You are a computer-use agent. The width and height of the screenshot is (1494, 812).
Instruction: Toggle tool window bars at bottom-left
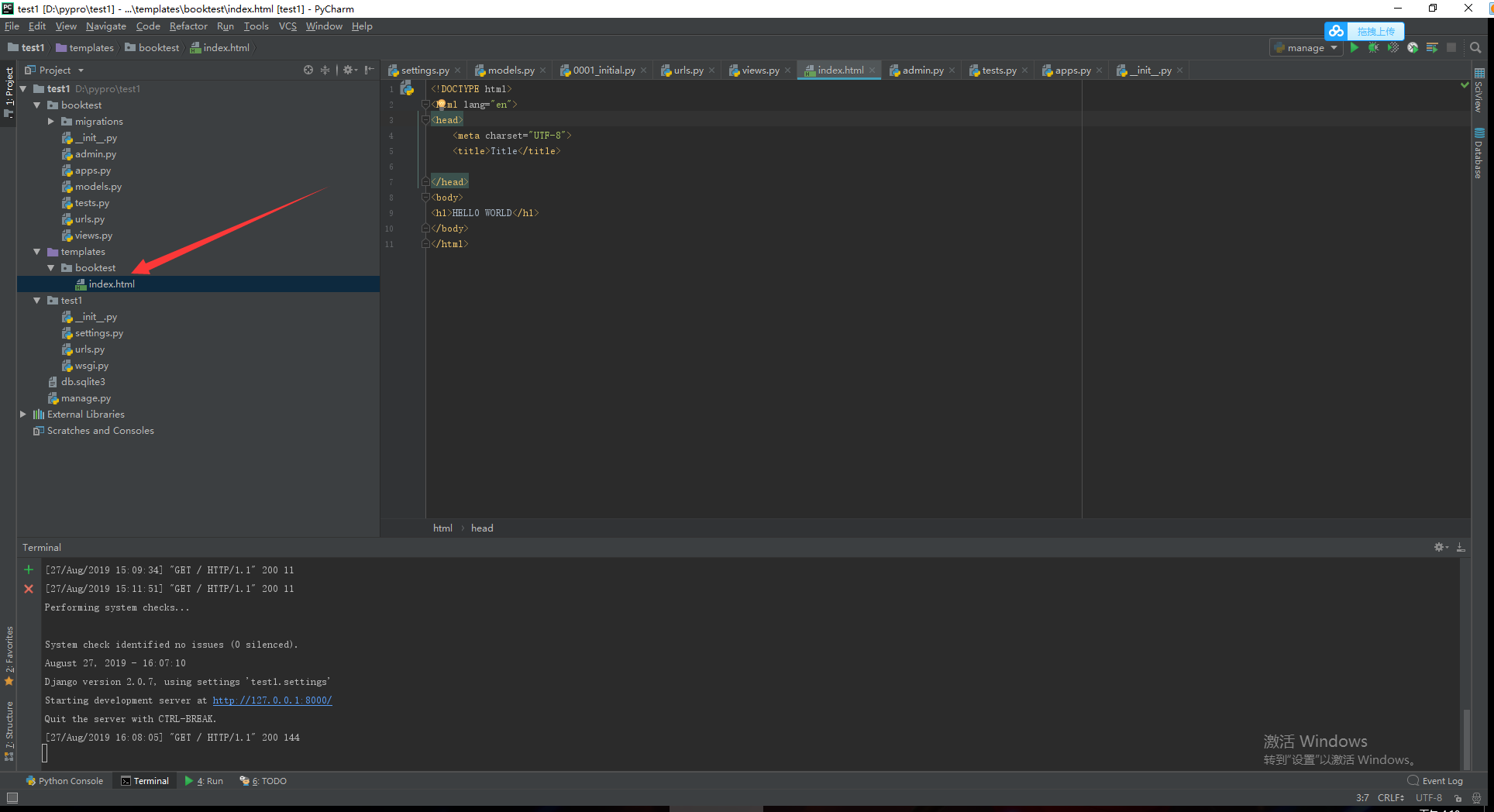click(x=12, y=798)
